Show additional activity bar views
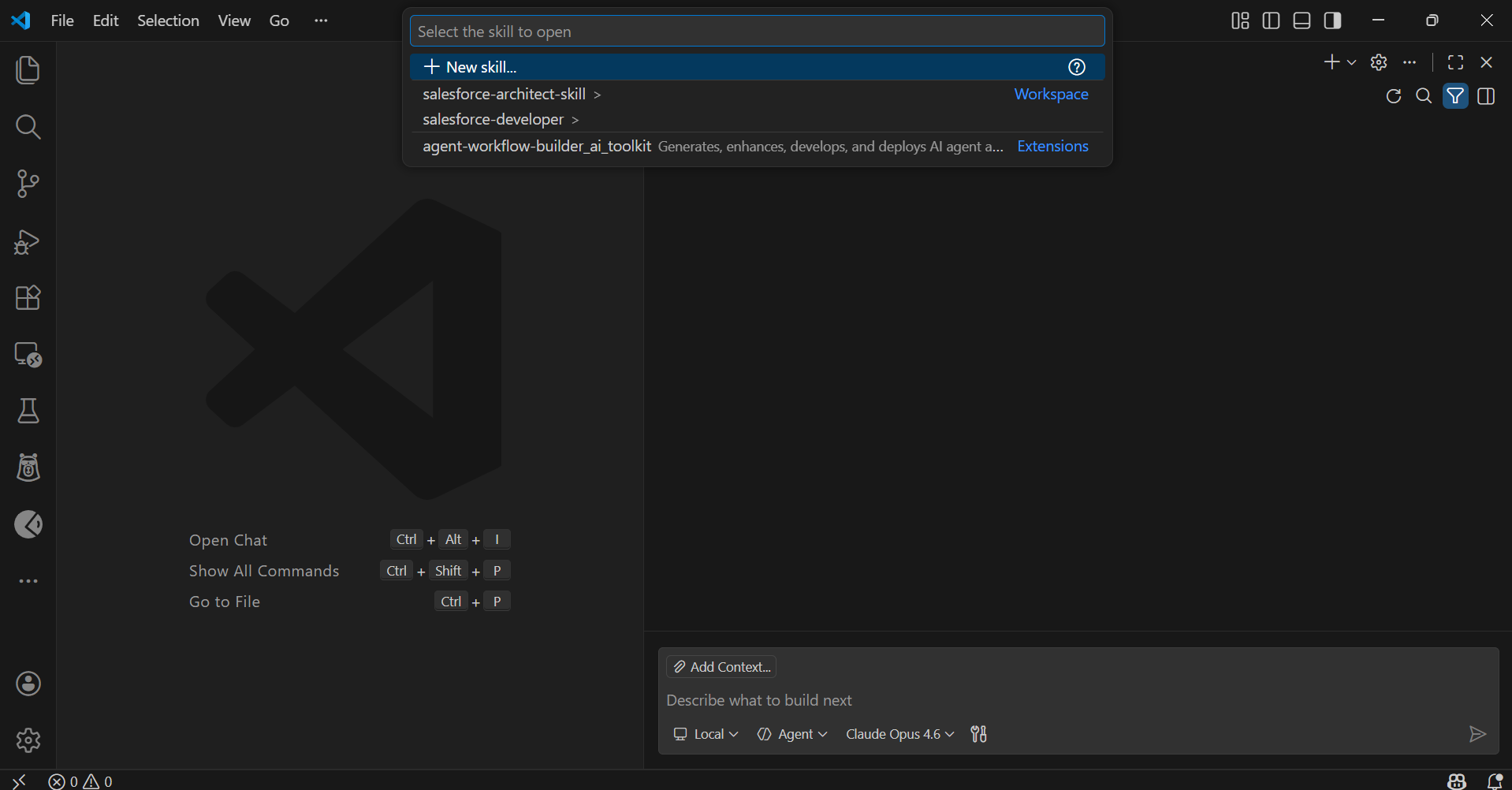The height and width of the screenshot is (790, 1512). [28, 582]
